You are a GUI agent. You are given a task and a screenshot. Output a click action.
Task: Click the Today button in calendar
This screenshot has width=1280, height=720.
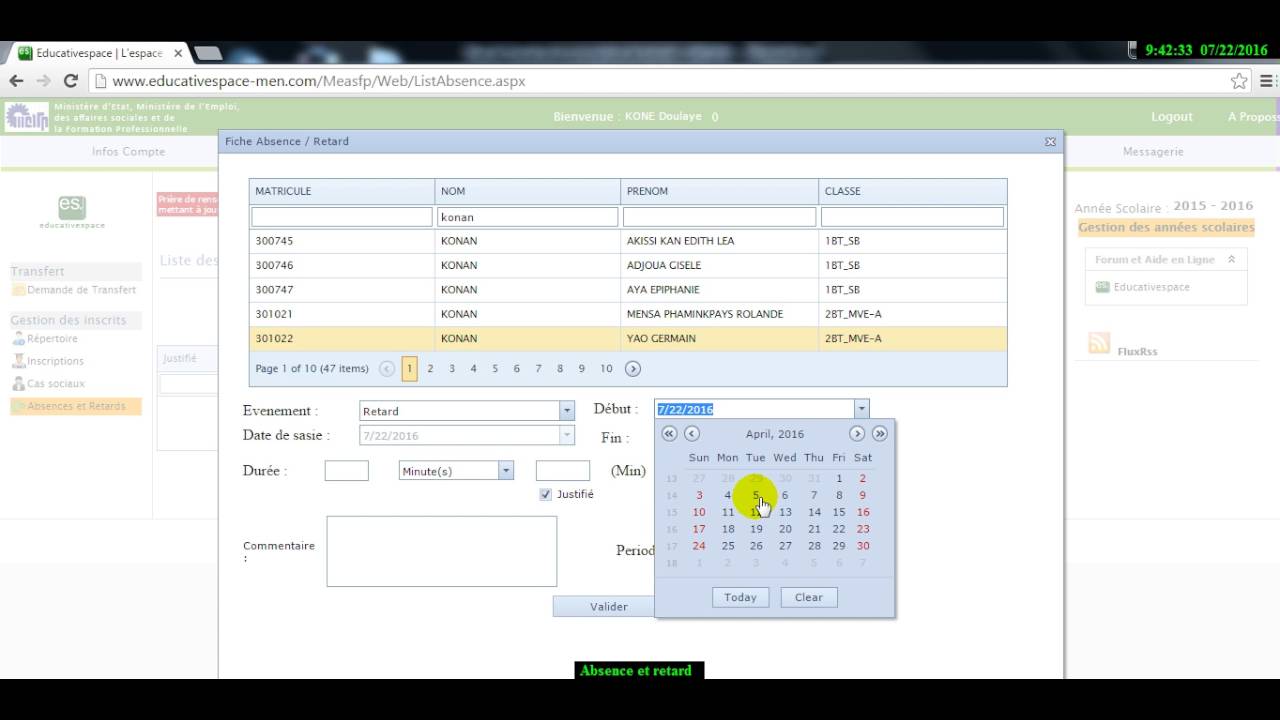pyautogui.click(x=740, y=597)
